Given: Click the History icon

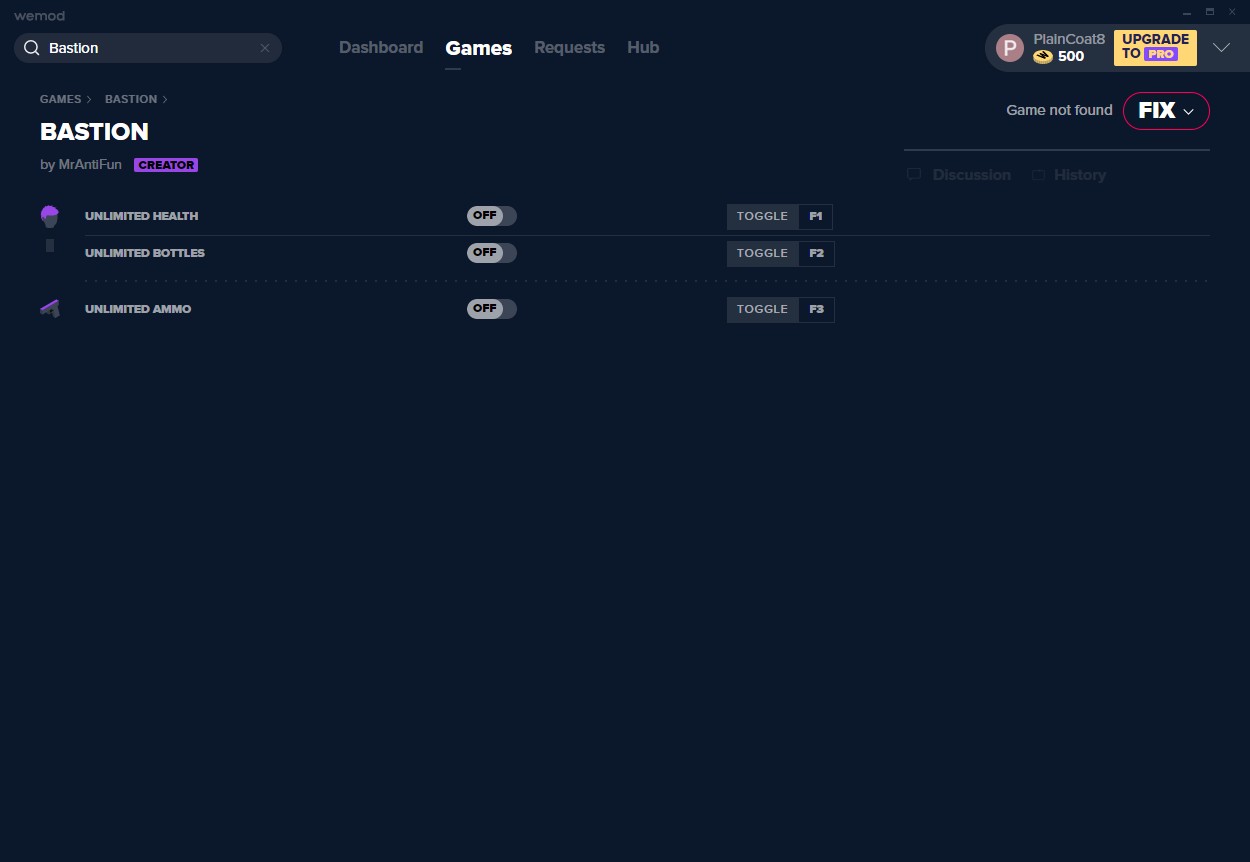Looking at the screenshot, I should click(x=1038, y=175).
